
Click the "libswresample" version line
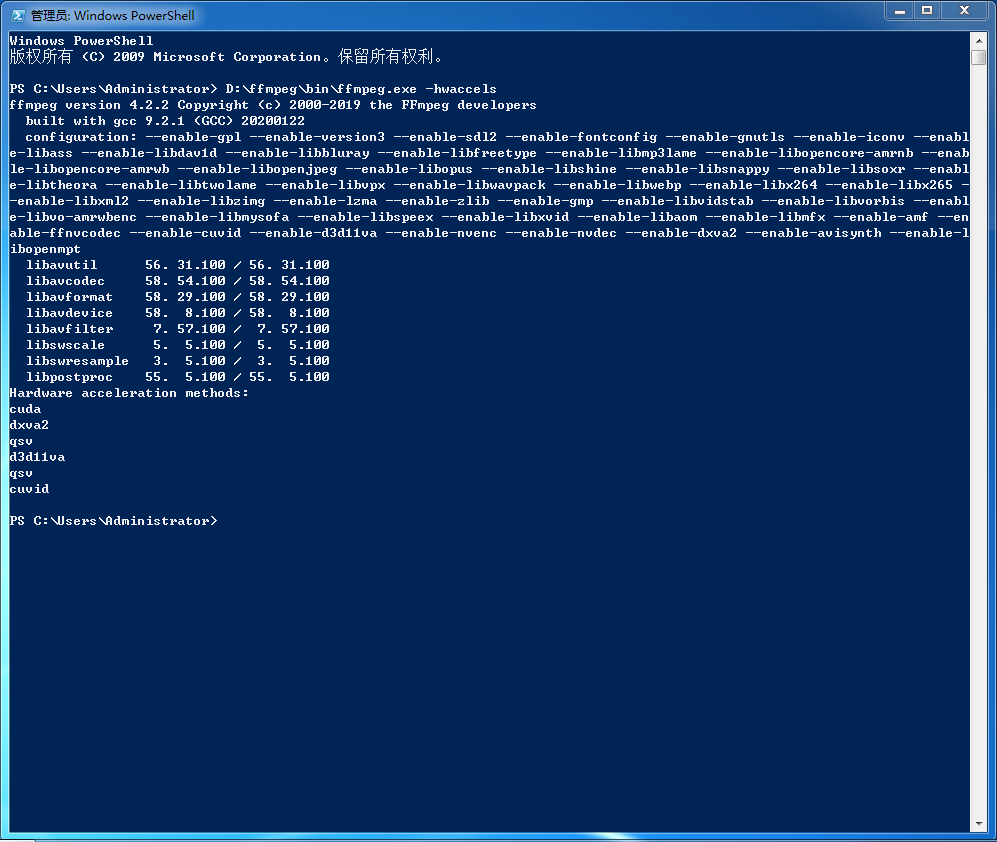coord(177,361)
